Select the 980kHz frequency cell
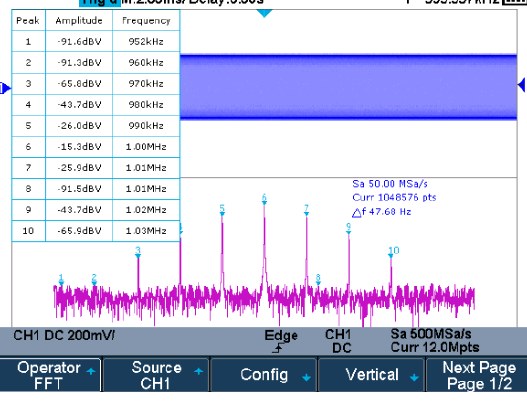This screenshot has height=401, width=527. [146, 105]
